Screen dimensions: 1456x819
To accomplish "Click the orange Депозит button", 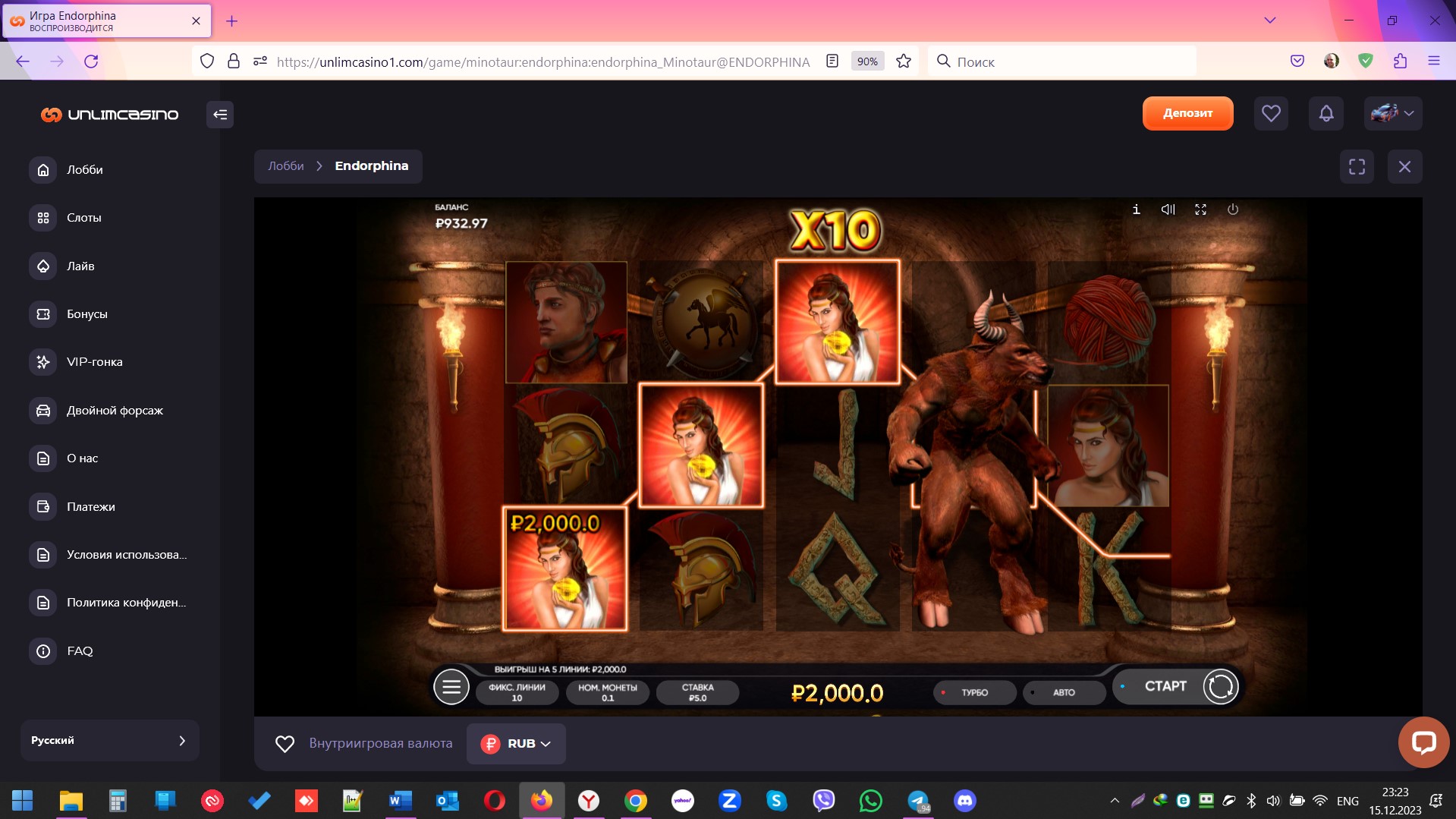I will 1187,113.
